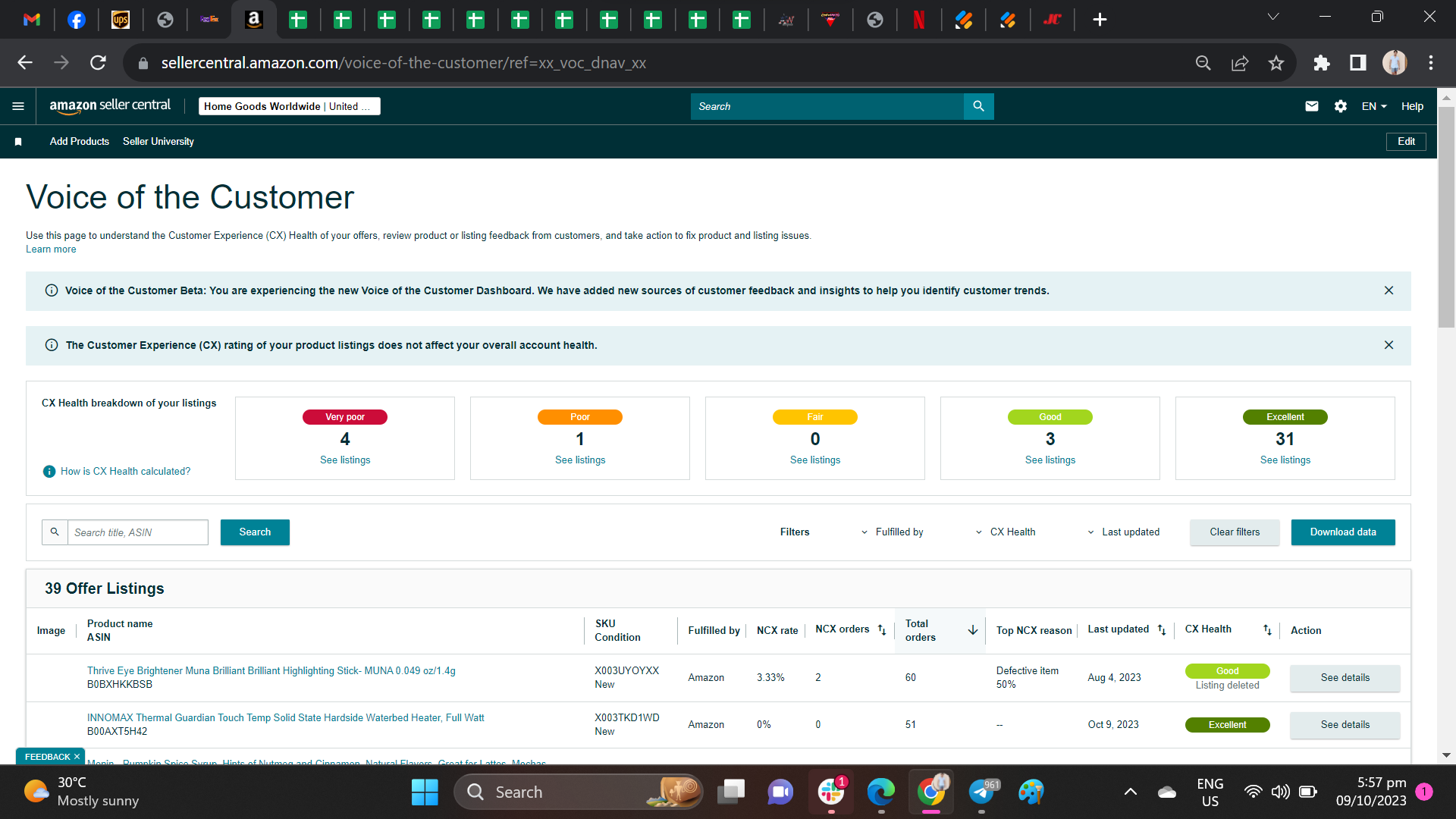Image resolution: width=1456 pixels, height=819 pixels.
Task: Open the EN language dropdown
Action: (x=1374, y=106)
